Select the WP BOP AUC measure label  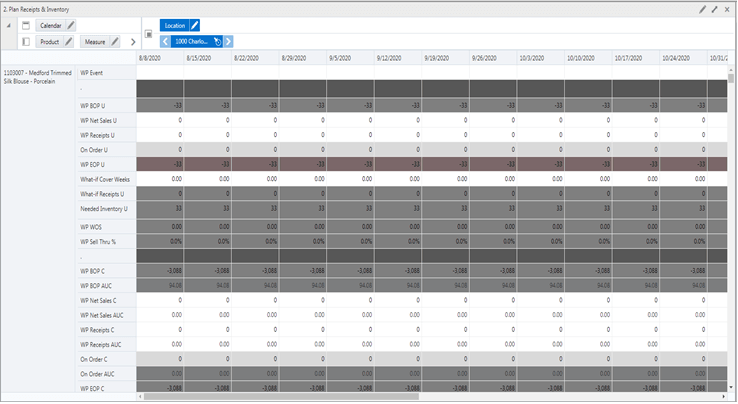coord(96,286)
